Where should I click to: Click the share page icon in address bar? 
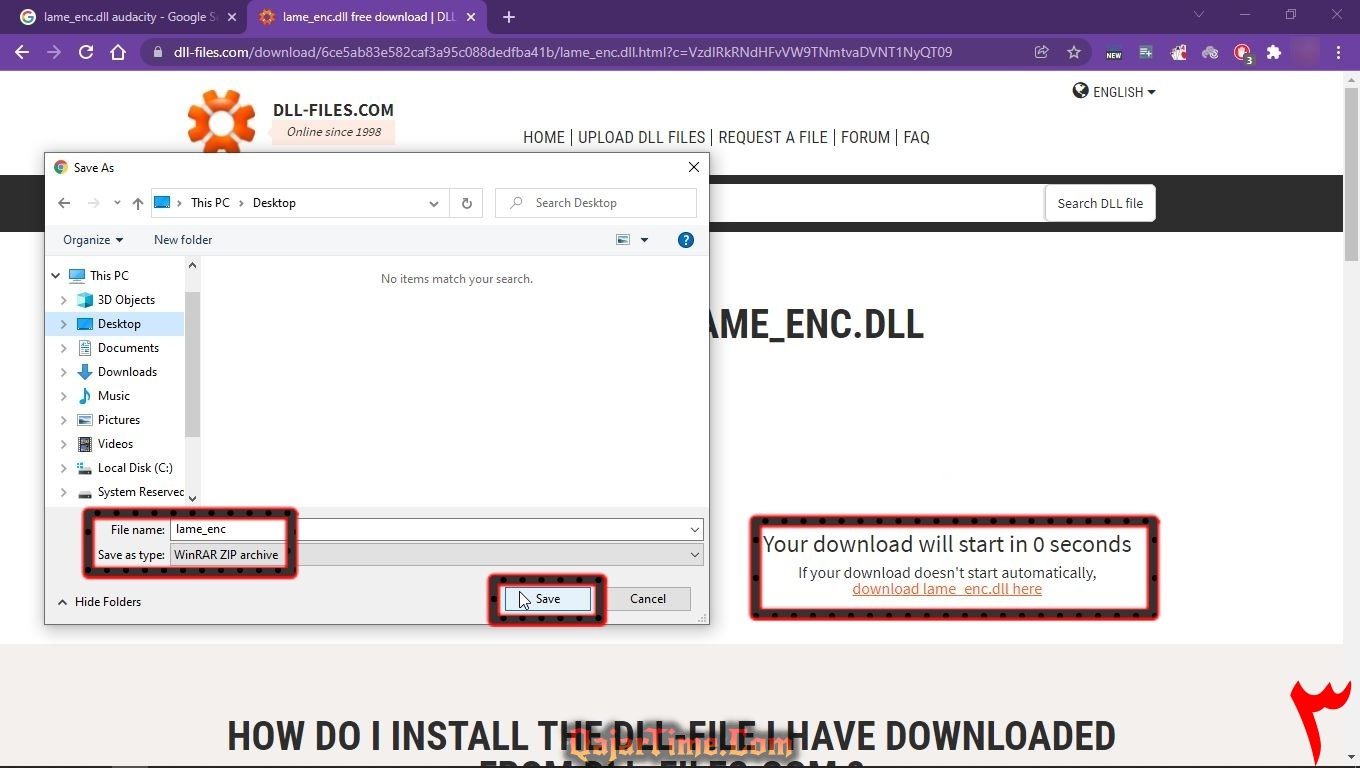click(x=1042, y=53)
